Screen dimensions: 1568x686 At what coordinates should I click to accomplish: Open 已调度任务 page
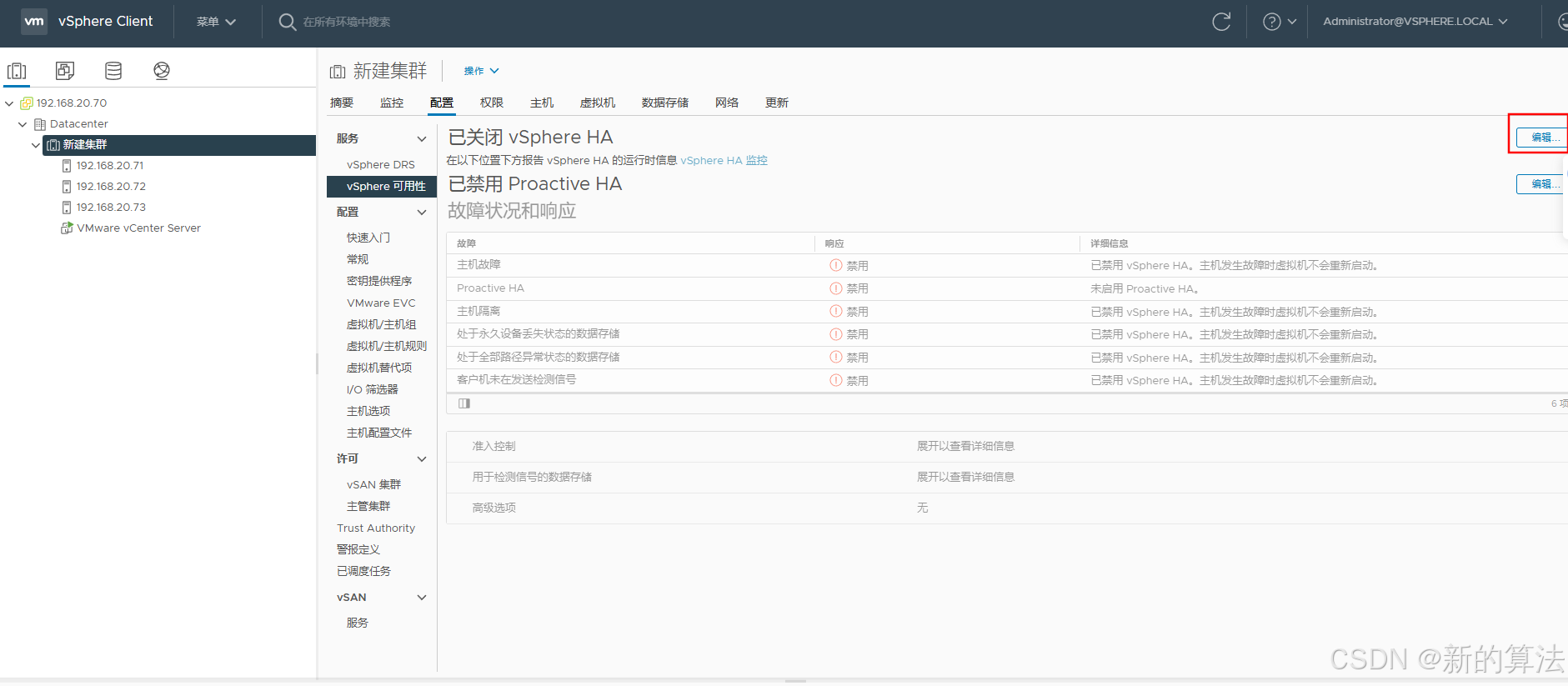pos(363,572)
